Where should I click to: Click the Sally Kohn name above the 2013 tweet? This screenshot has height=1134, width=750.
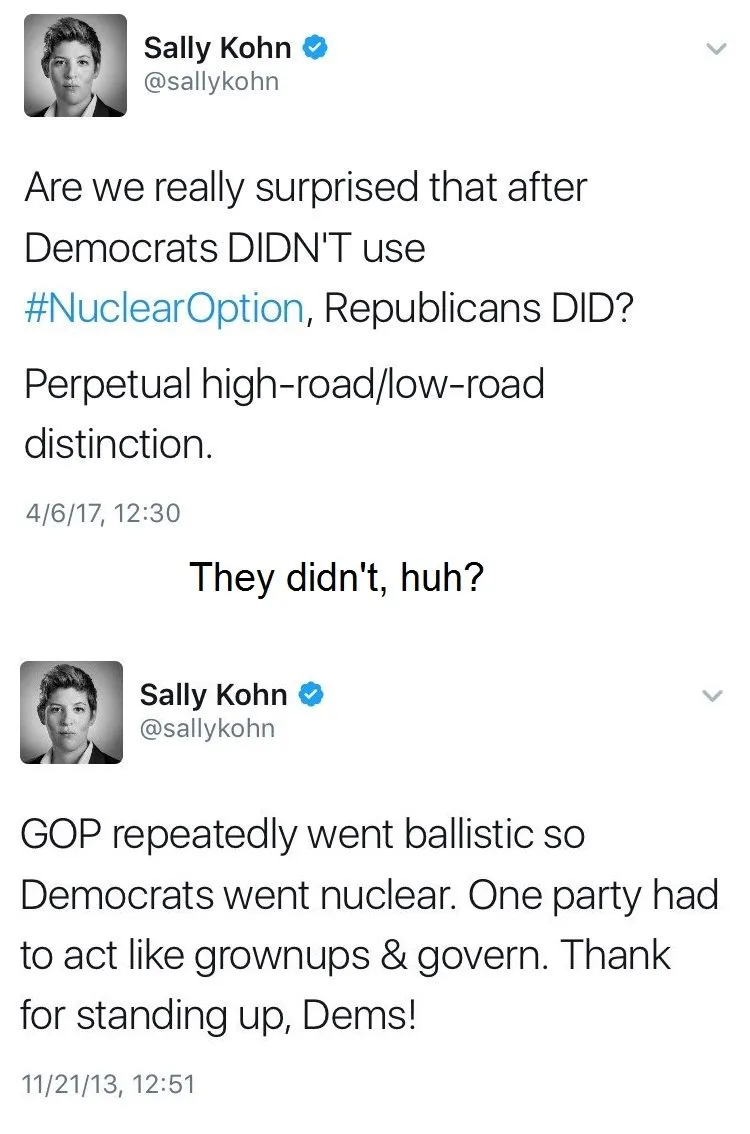213,694
